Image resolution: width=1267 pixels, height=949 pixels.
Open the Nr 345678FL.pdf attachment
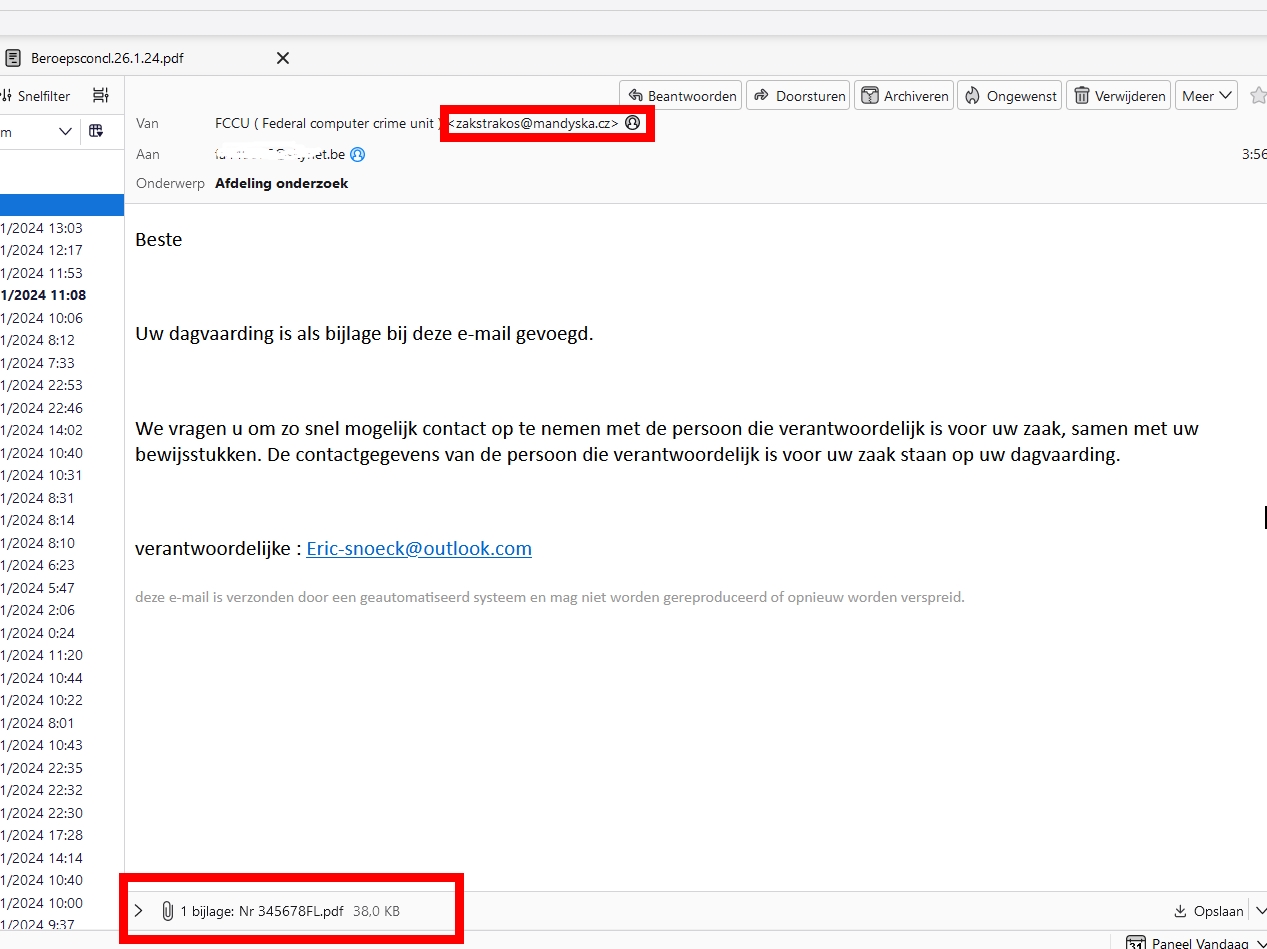(261, 911)
